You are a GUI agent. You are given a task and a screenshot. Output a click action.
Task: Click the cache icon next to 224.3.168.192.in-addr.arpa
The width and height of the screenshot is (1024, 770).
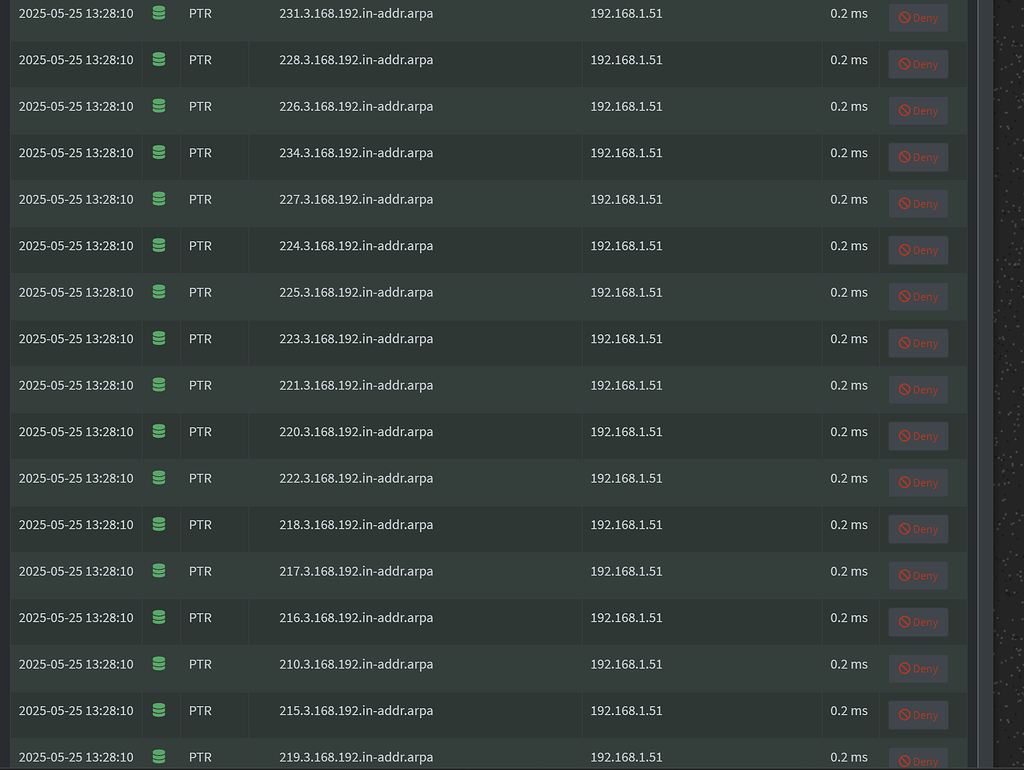pyautogui.click(x=159, y=246)
